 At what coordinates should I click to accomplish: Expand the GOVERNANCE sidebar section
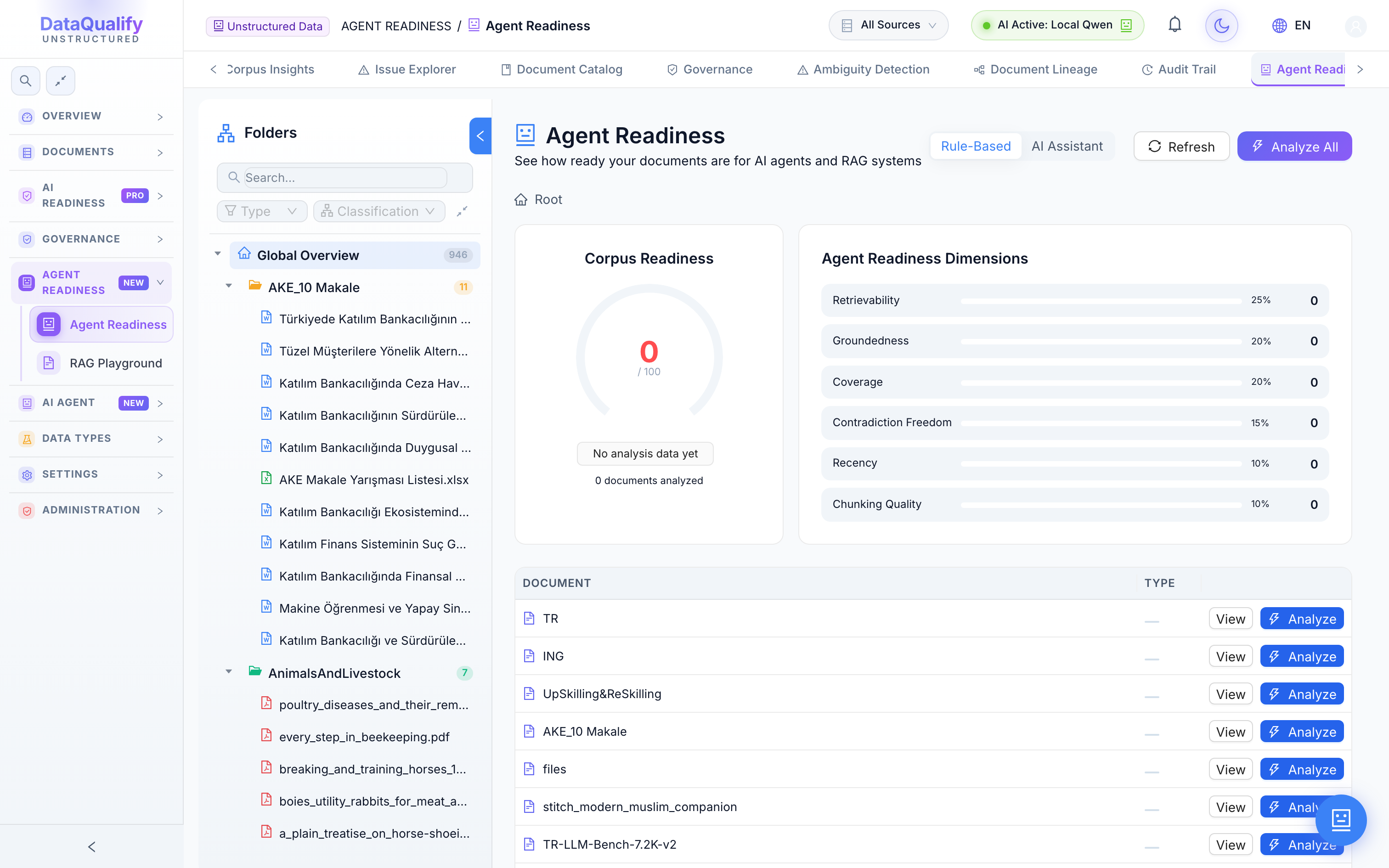point(91,239)
